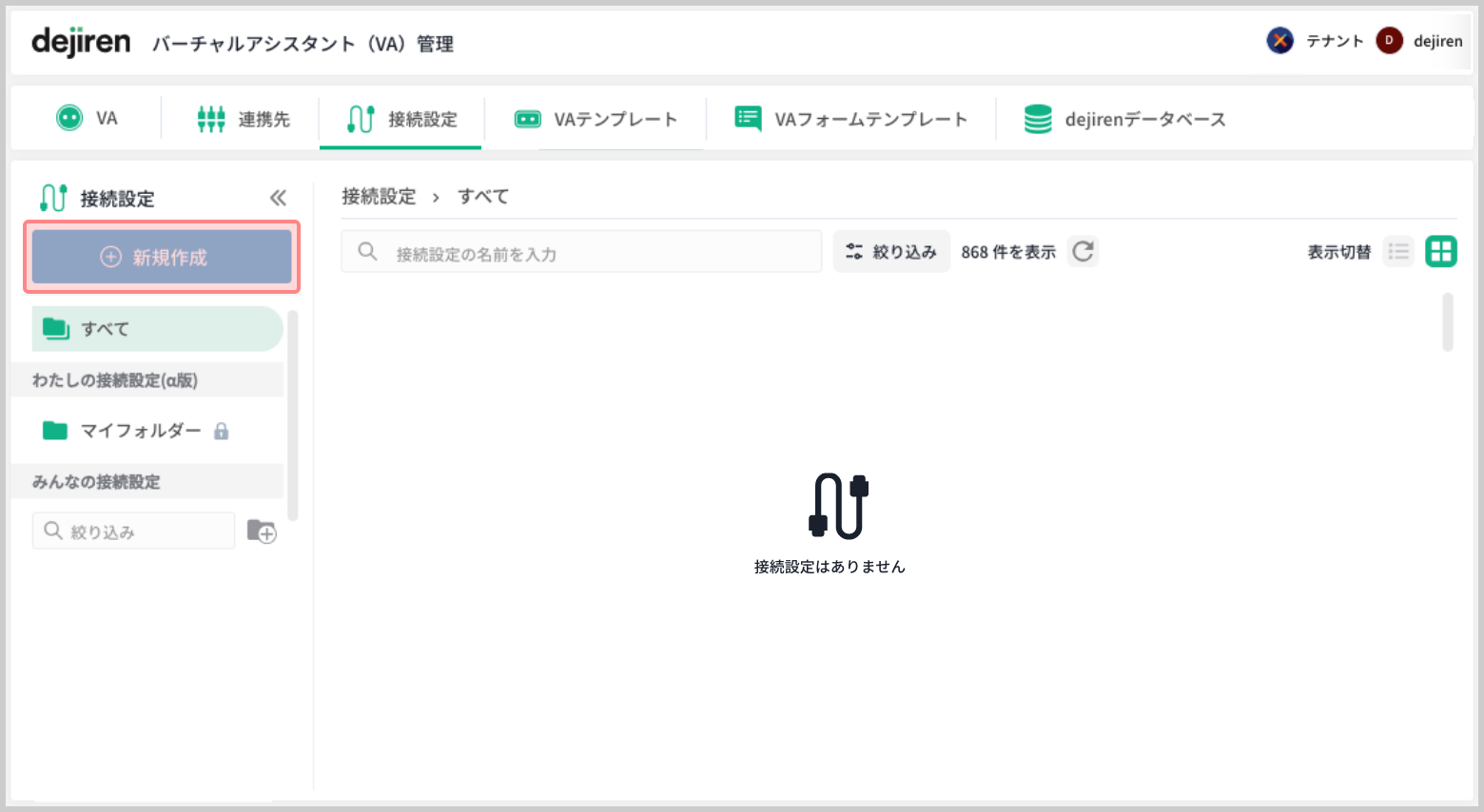Open the dejirenデータベース tab
This screenshot has width=1484, height=812.
(1125, 119)
